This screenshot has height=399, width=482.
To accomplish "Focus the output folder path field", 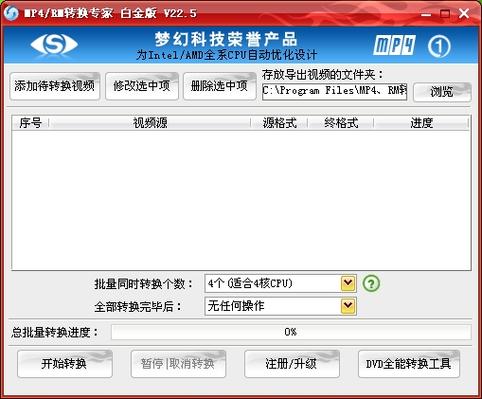I will [x=334, y=91].
